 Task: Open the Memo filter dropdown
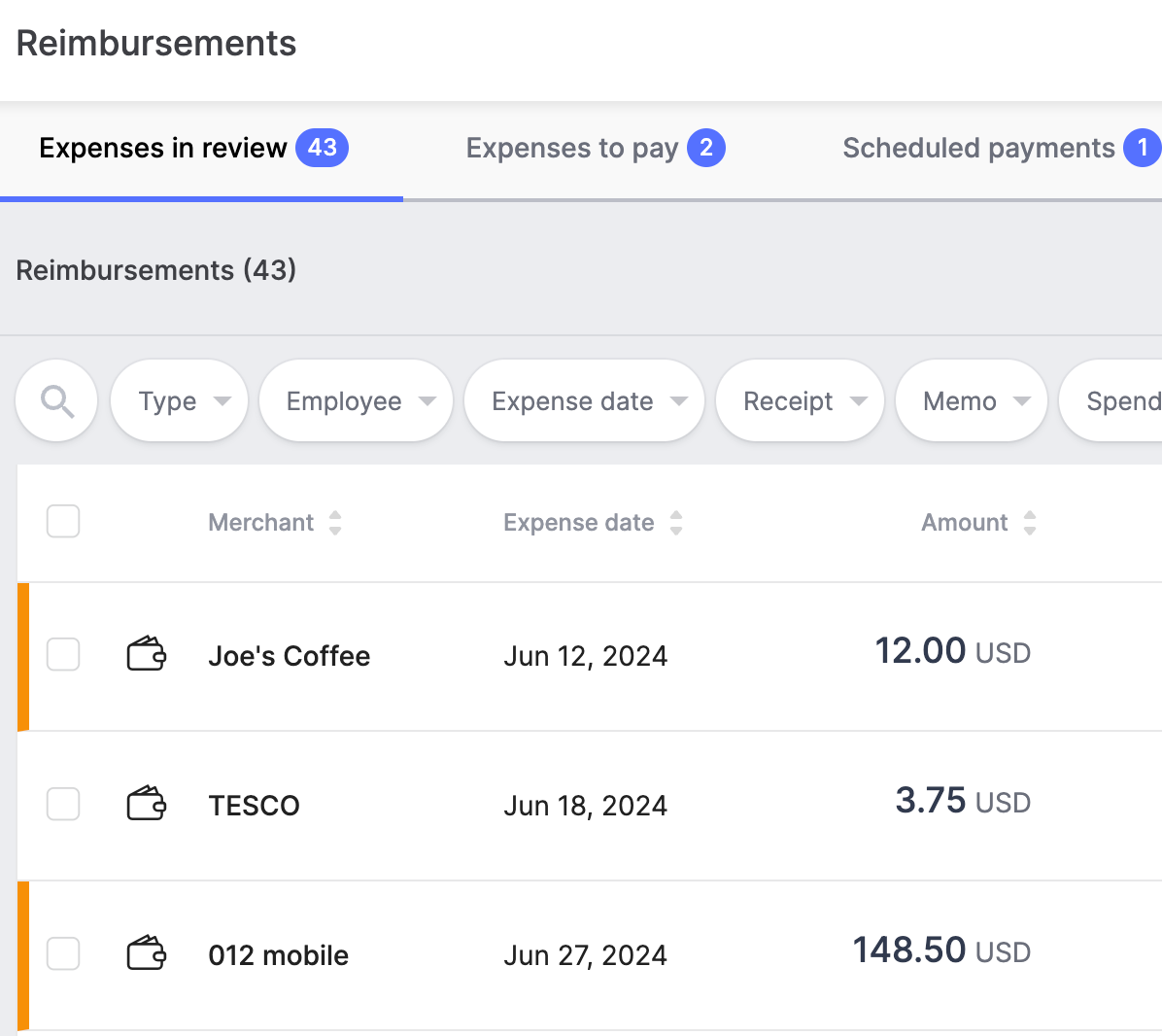[x=972, y=401]
